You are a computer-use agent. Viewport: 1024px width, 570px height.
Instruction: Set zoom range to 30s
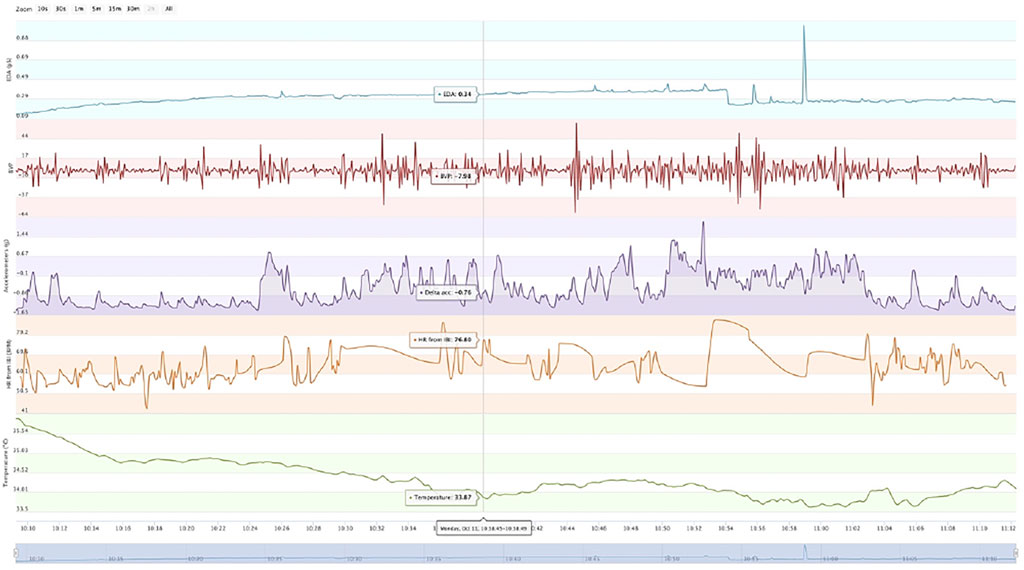61,9
